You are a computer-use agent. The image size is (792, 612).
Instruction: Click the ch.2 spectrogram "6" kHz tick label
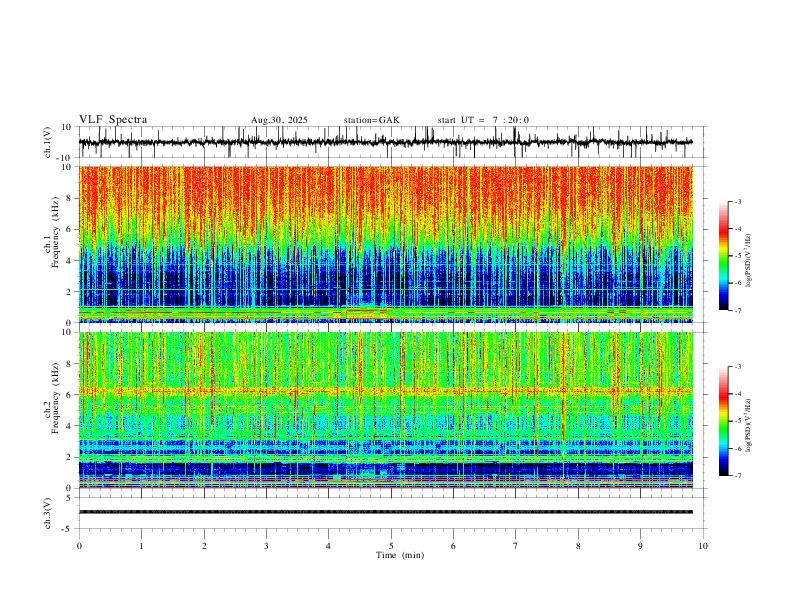(x=69, y=395)
